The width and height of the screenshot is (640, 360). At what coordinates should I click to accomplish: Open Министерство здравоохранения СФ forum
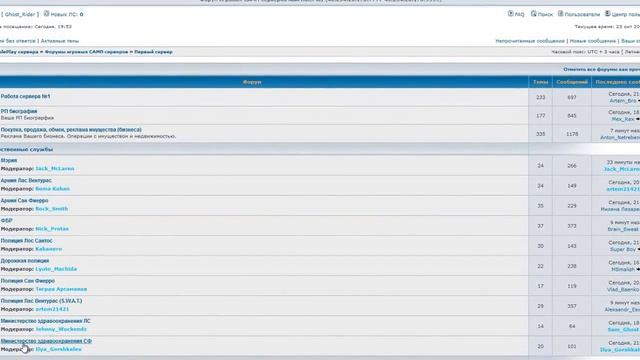click(x=46, y=341)
